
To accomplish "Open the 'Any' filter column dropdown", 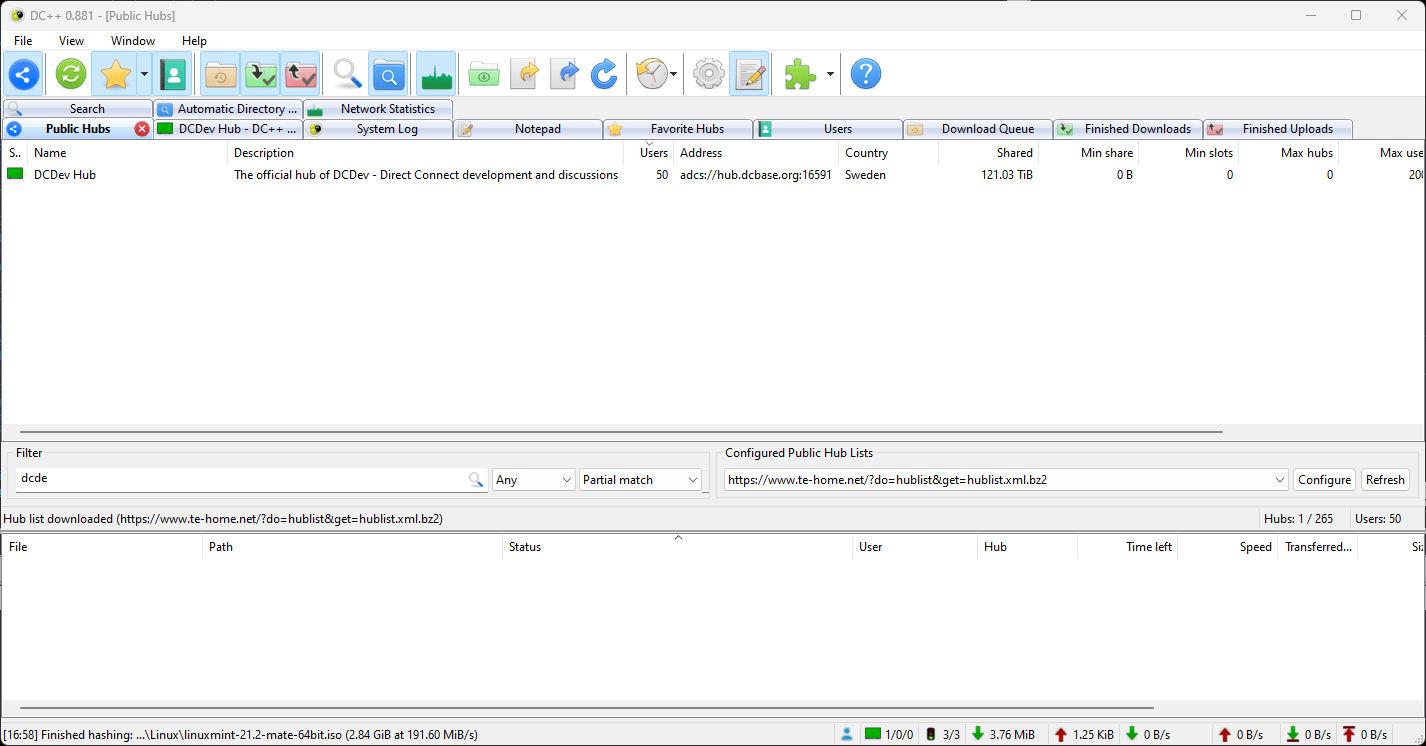I will (534, 480).
